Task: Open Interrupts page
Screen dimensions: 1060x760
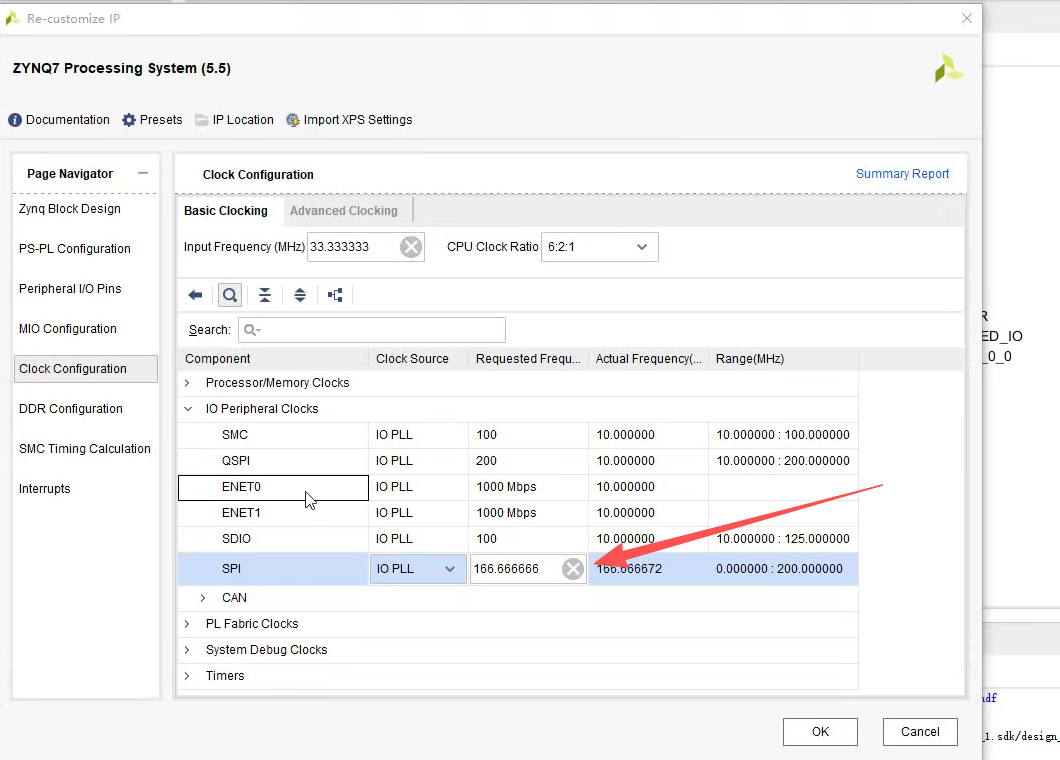Action: tap(45, 488)
